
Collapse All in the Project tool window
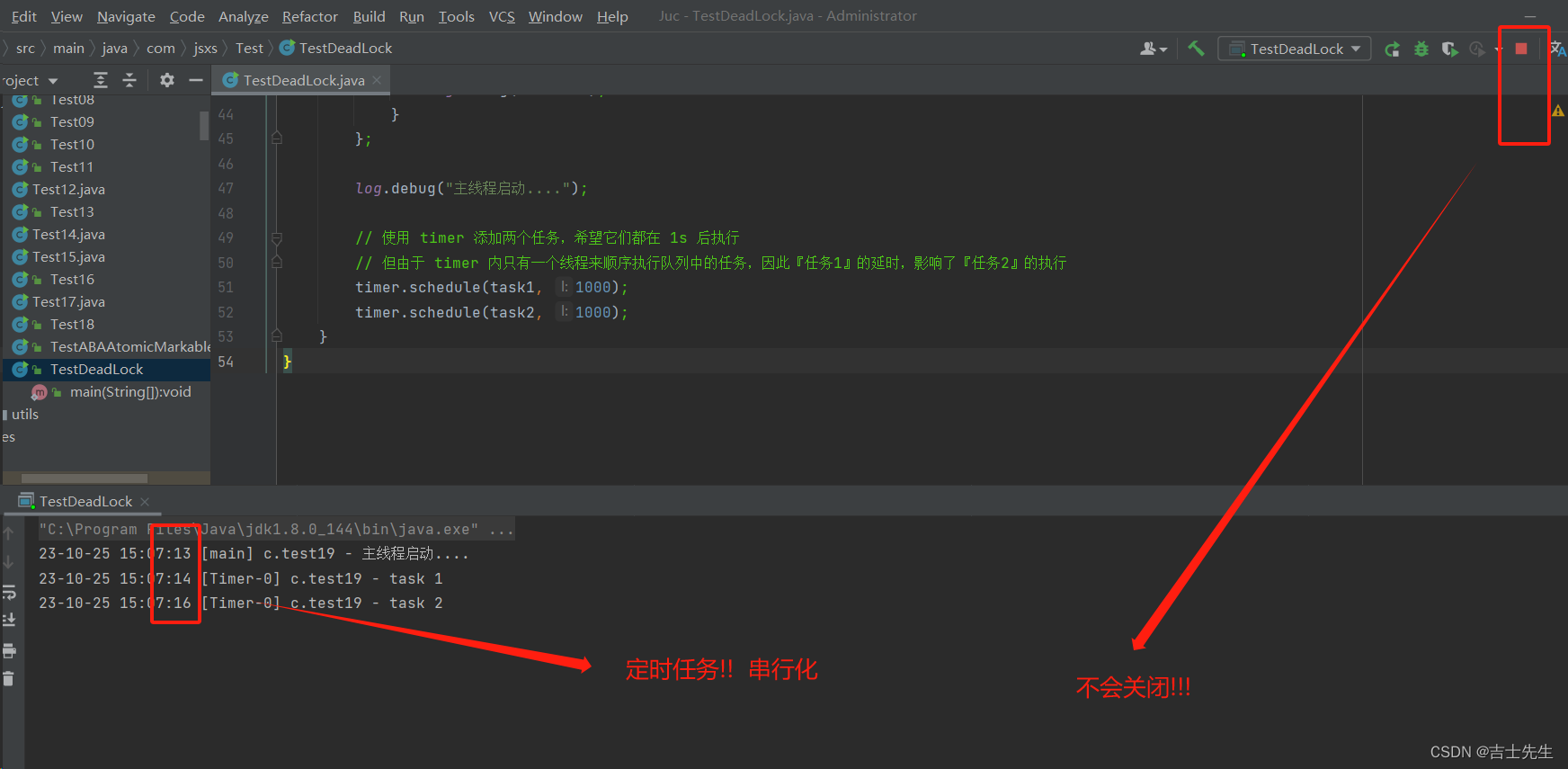tap(129, 80)
